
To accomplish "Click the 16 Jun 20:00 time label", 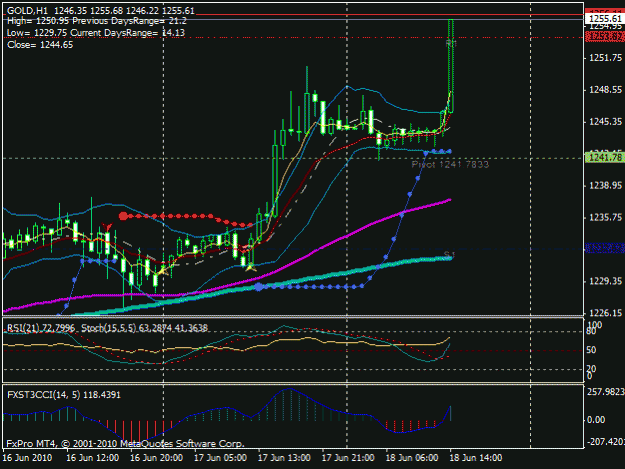I will tap(156, 457).
